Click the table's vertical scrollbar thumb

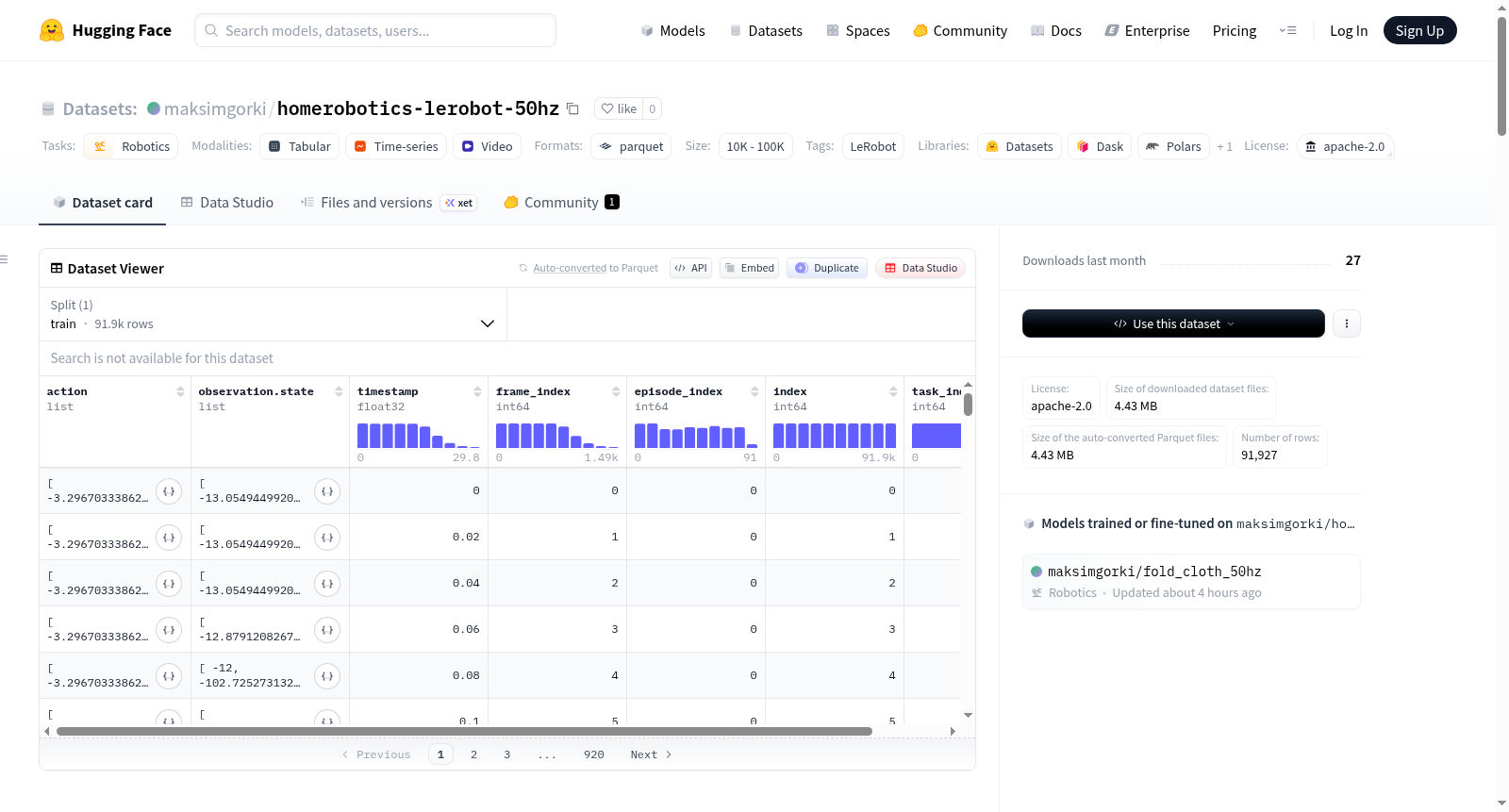[968, 405]
